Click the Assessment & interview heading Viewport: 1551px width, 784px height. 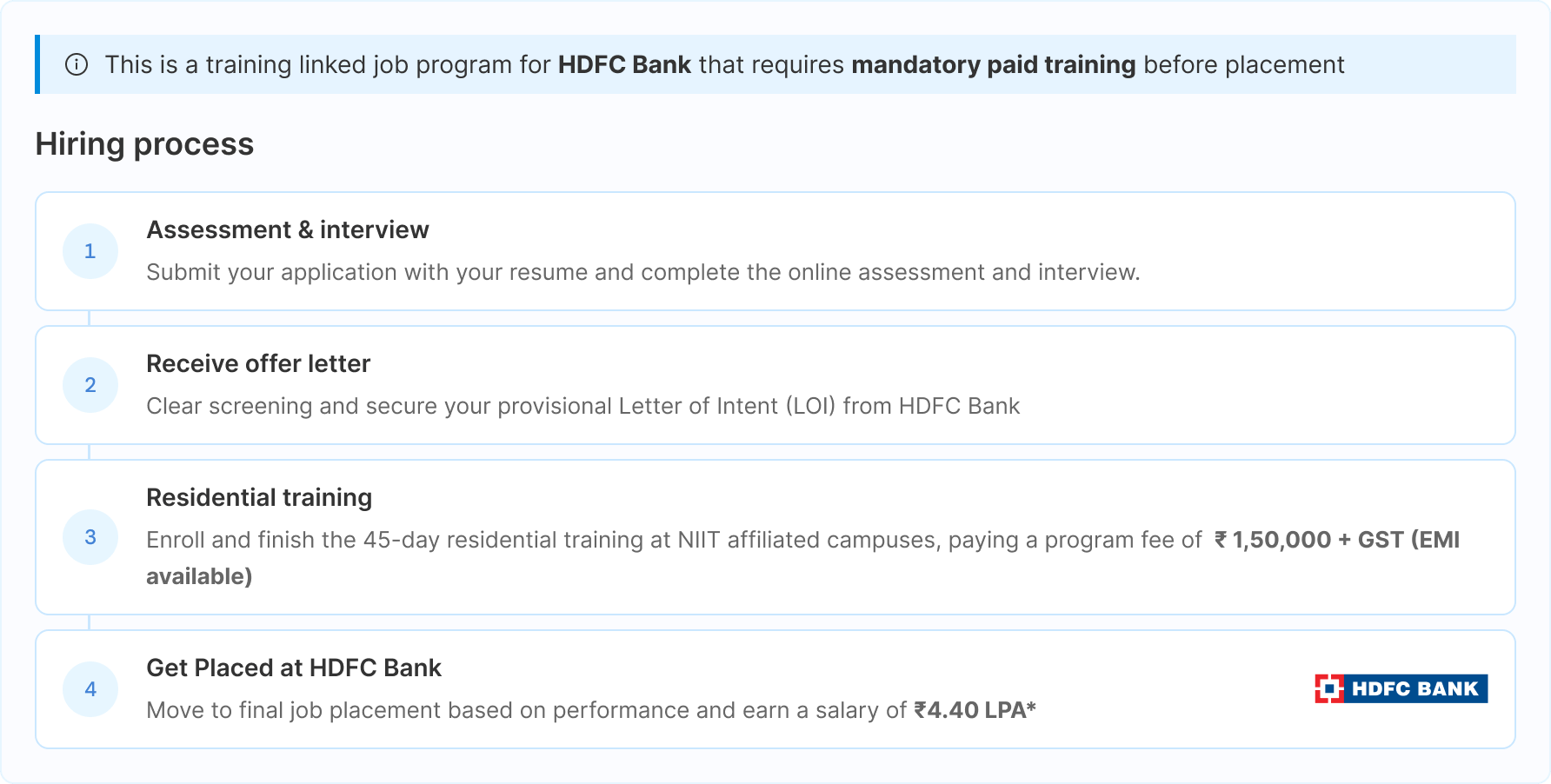coord(288,229)
